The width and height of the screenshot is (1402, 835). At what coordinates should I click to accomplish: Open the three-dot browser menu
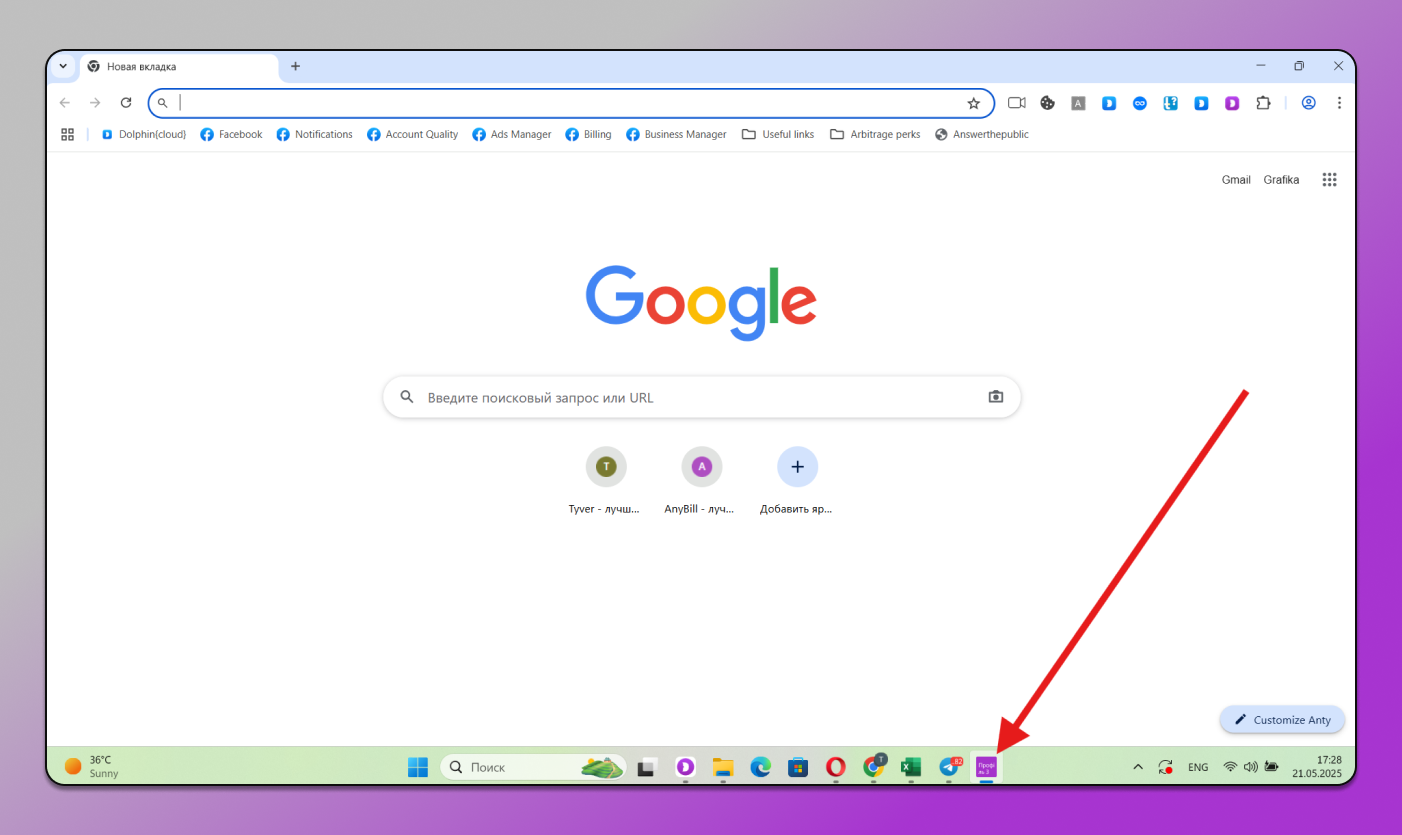(x=1339, y=103)
